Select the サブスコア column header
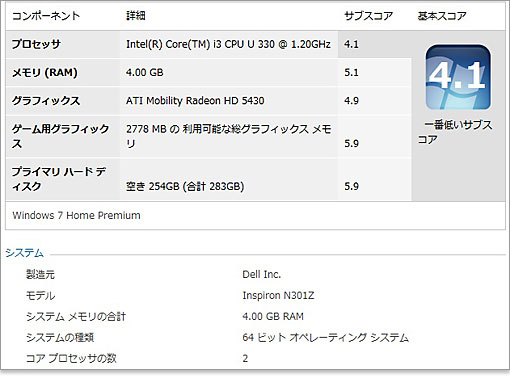The width and height of the screenshot is (510, 377). (368, 16)
